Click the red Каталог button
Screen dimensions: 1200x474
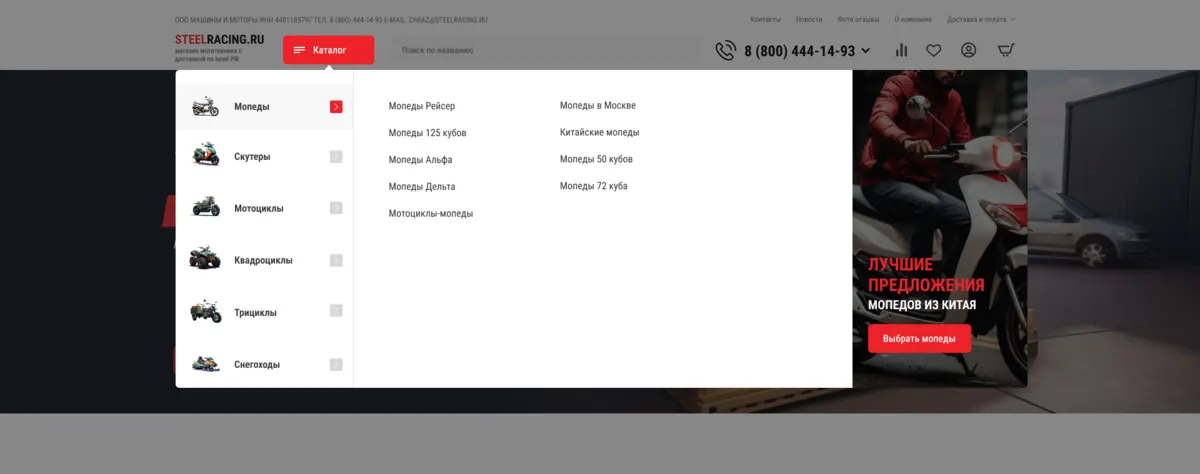click(328, 50)
